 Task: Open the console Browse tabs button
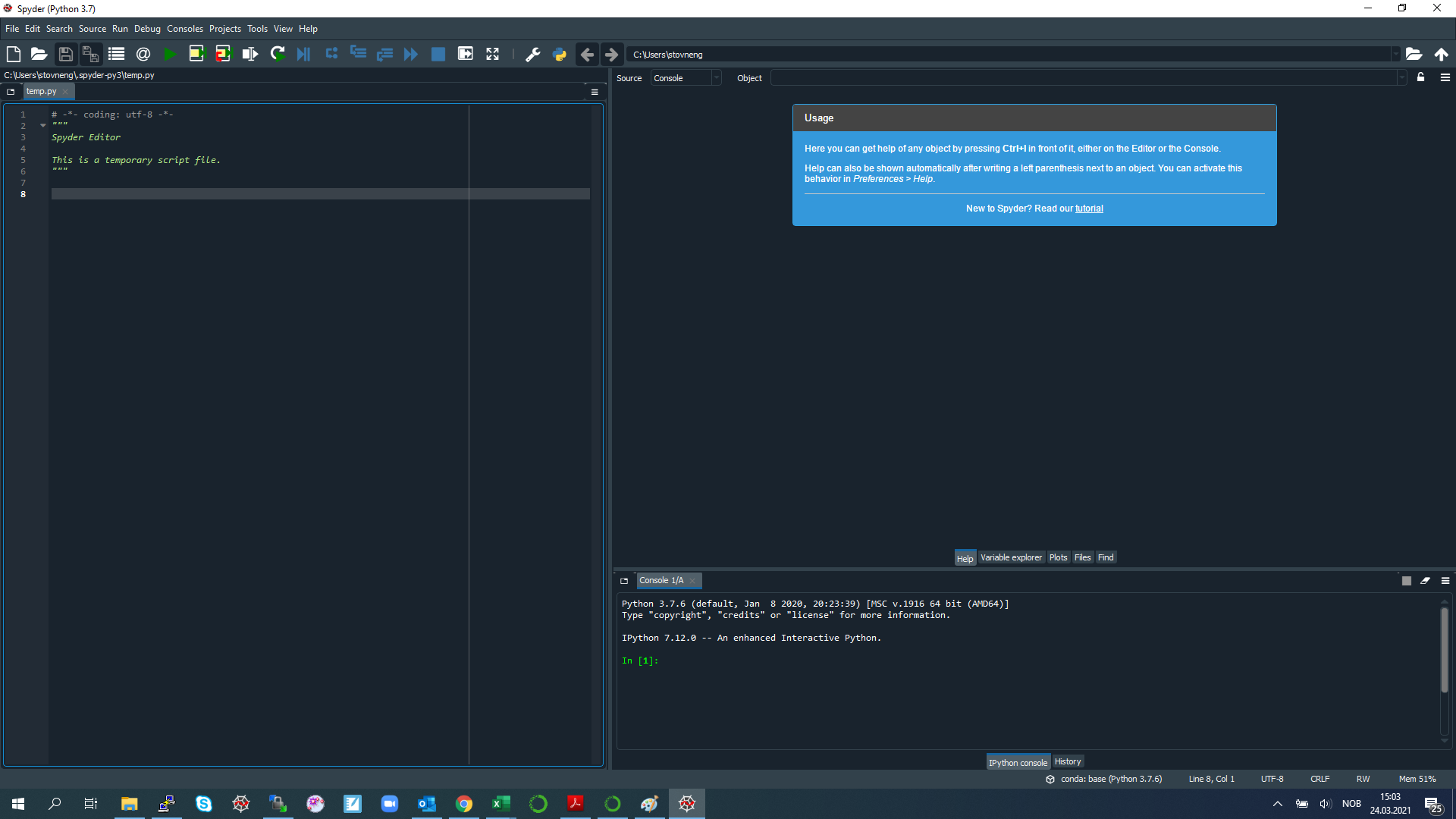[624, 581]
